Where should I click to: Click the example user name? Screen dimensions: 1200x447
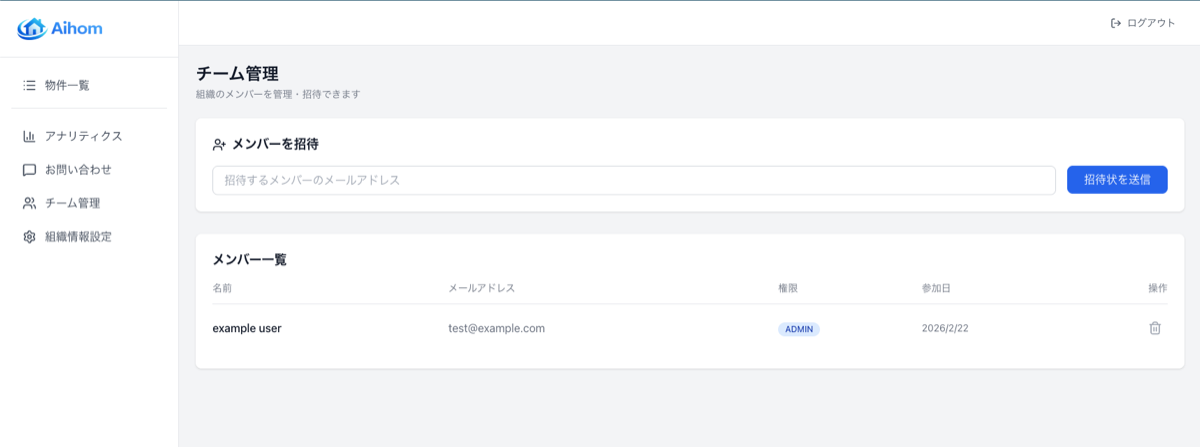point(246,328)
